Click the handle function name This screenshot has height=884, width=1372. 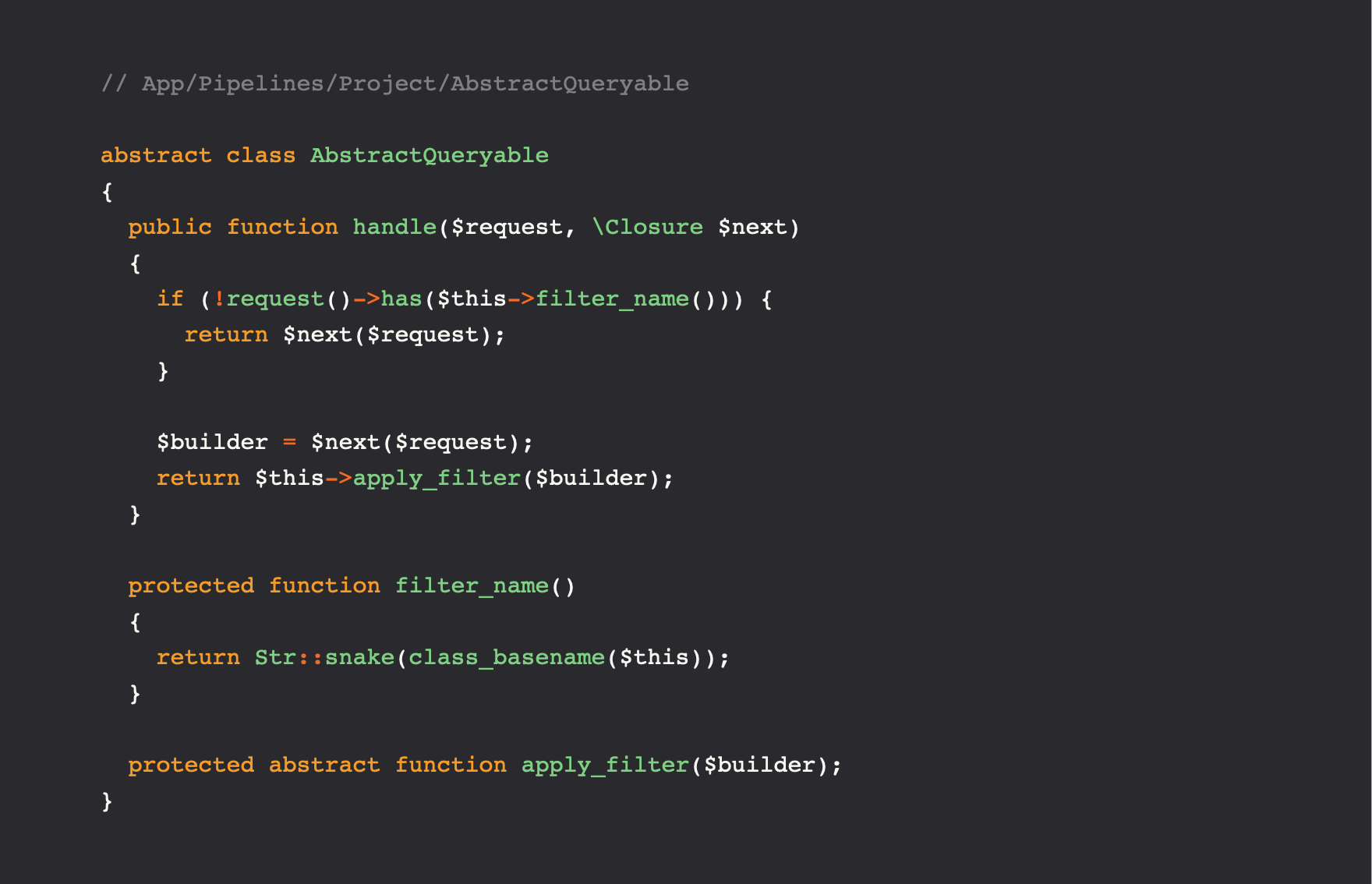394,227
